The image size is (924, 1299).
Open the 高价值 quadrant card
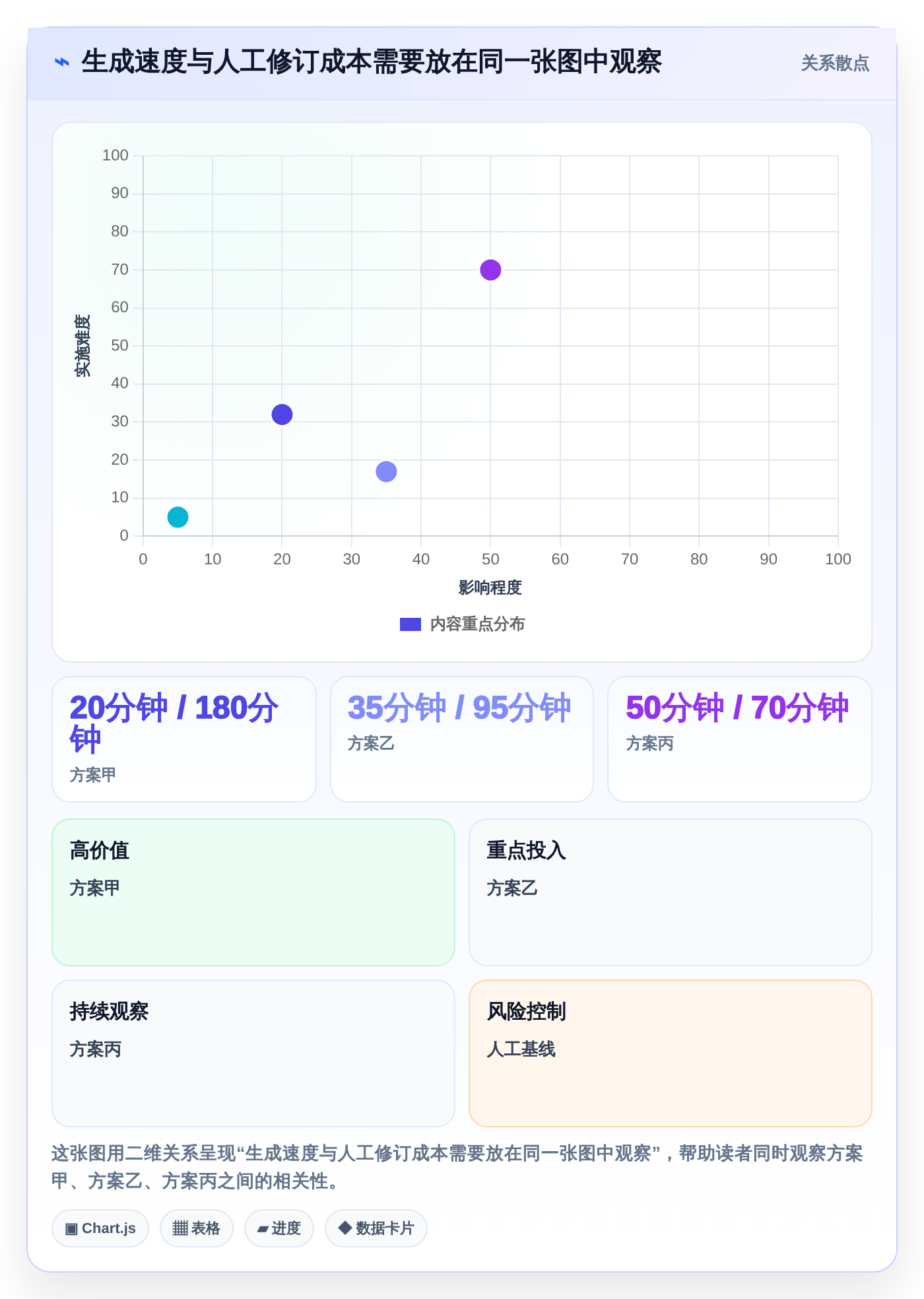[253, 892]
